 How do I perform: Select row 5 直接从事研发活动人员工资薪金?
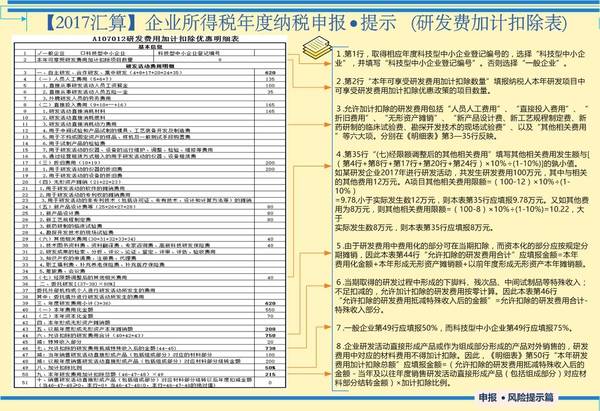tap(150, 85)
